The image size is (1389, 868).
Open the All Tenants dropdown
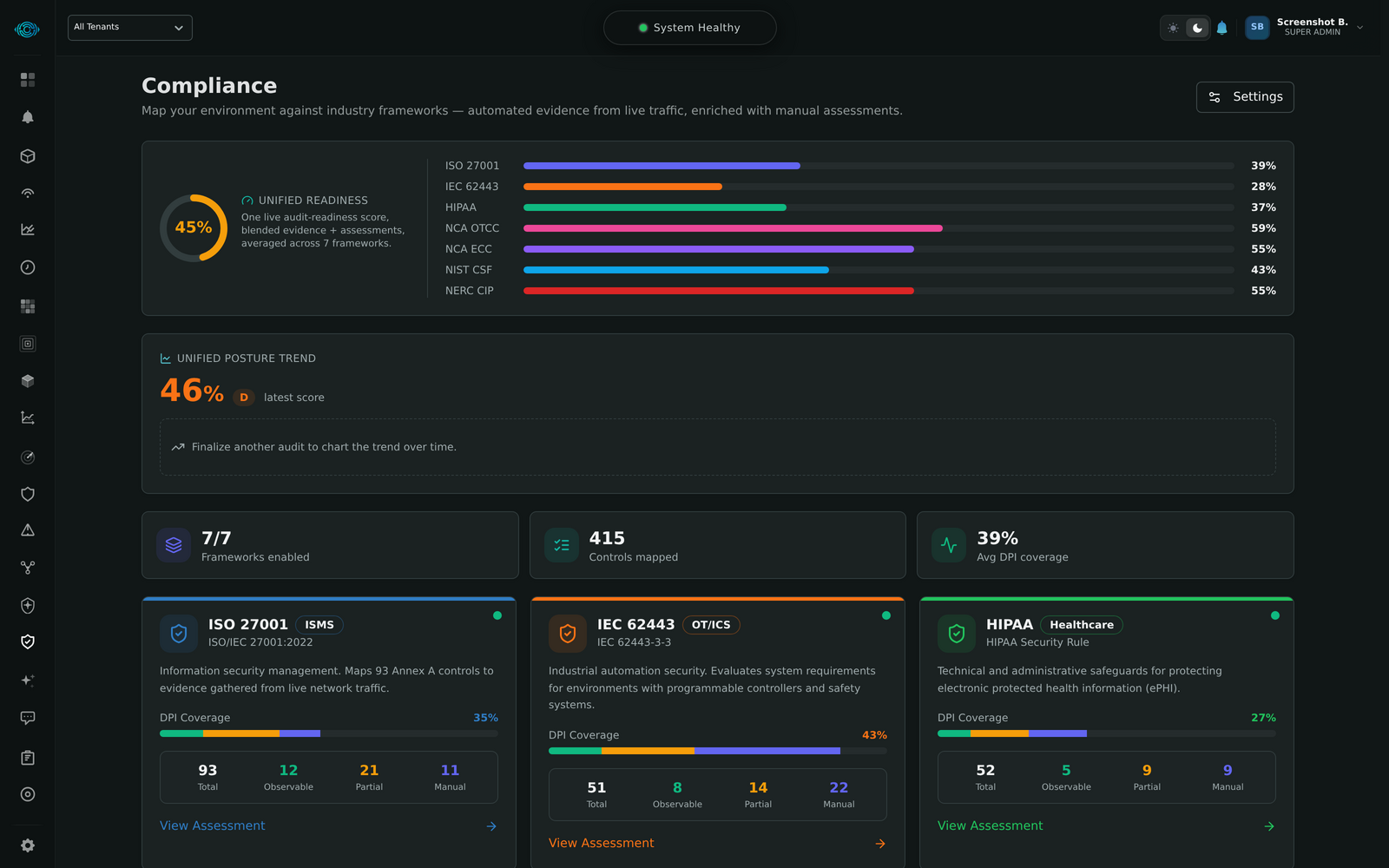coord(130,28)
